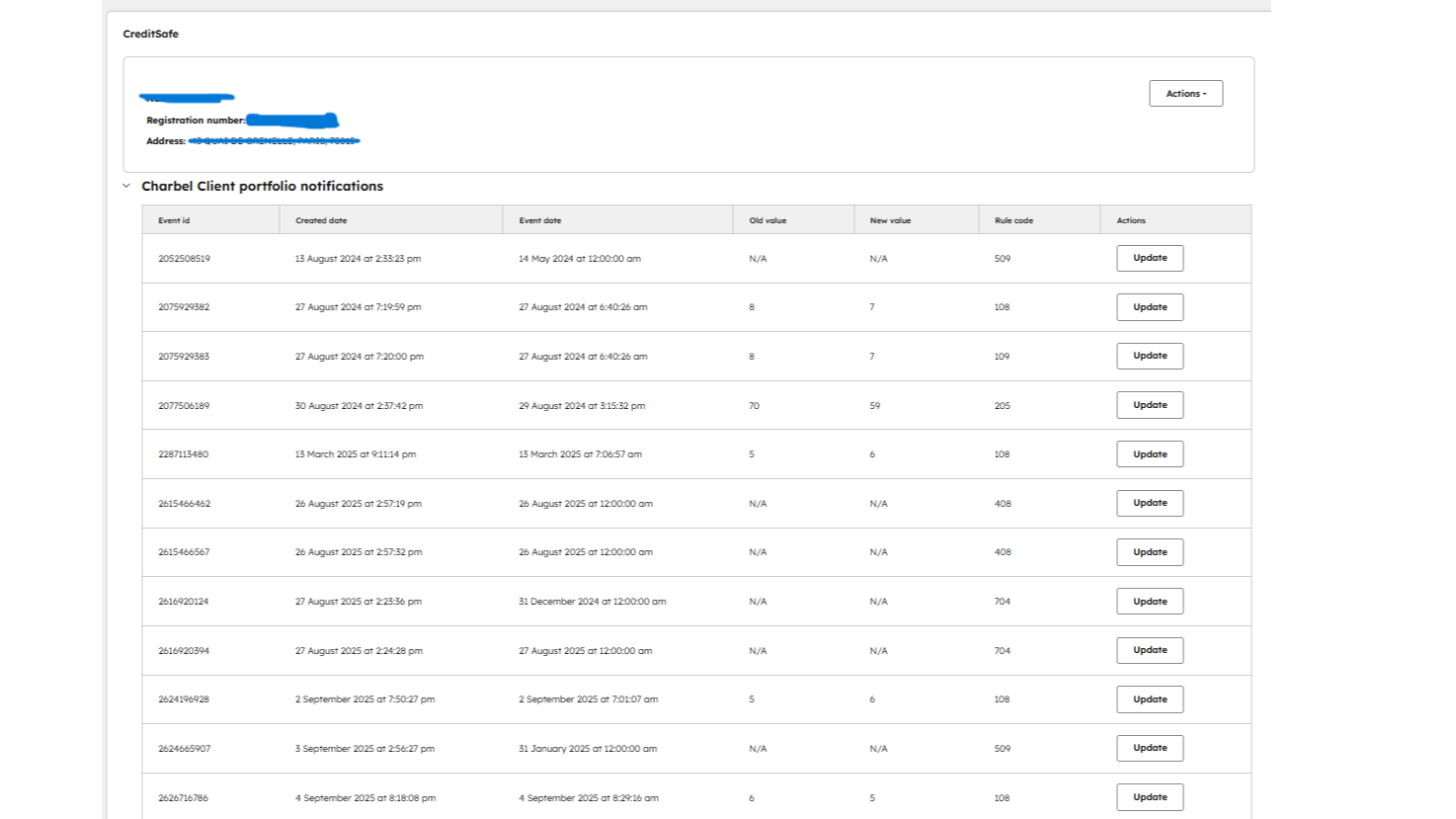Click Update for event 2075929382
Viewport: 1456px width, 819px height.
tap(1150, 307)
